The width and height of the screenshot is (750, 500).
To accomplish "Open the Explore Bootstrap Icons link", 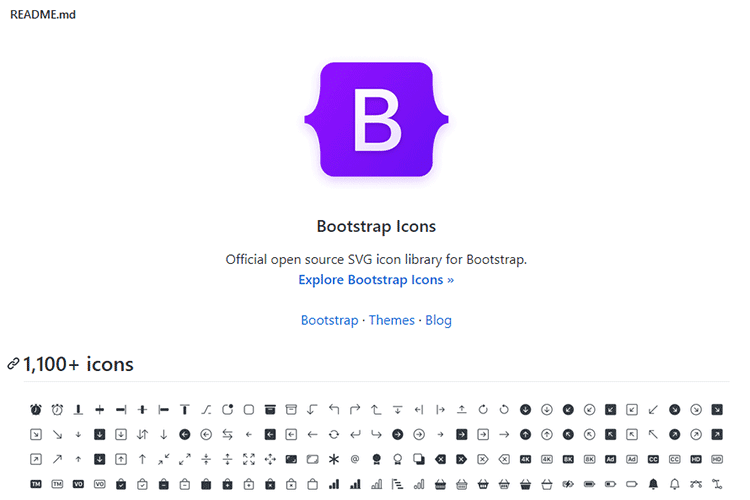I will 376,280.
